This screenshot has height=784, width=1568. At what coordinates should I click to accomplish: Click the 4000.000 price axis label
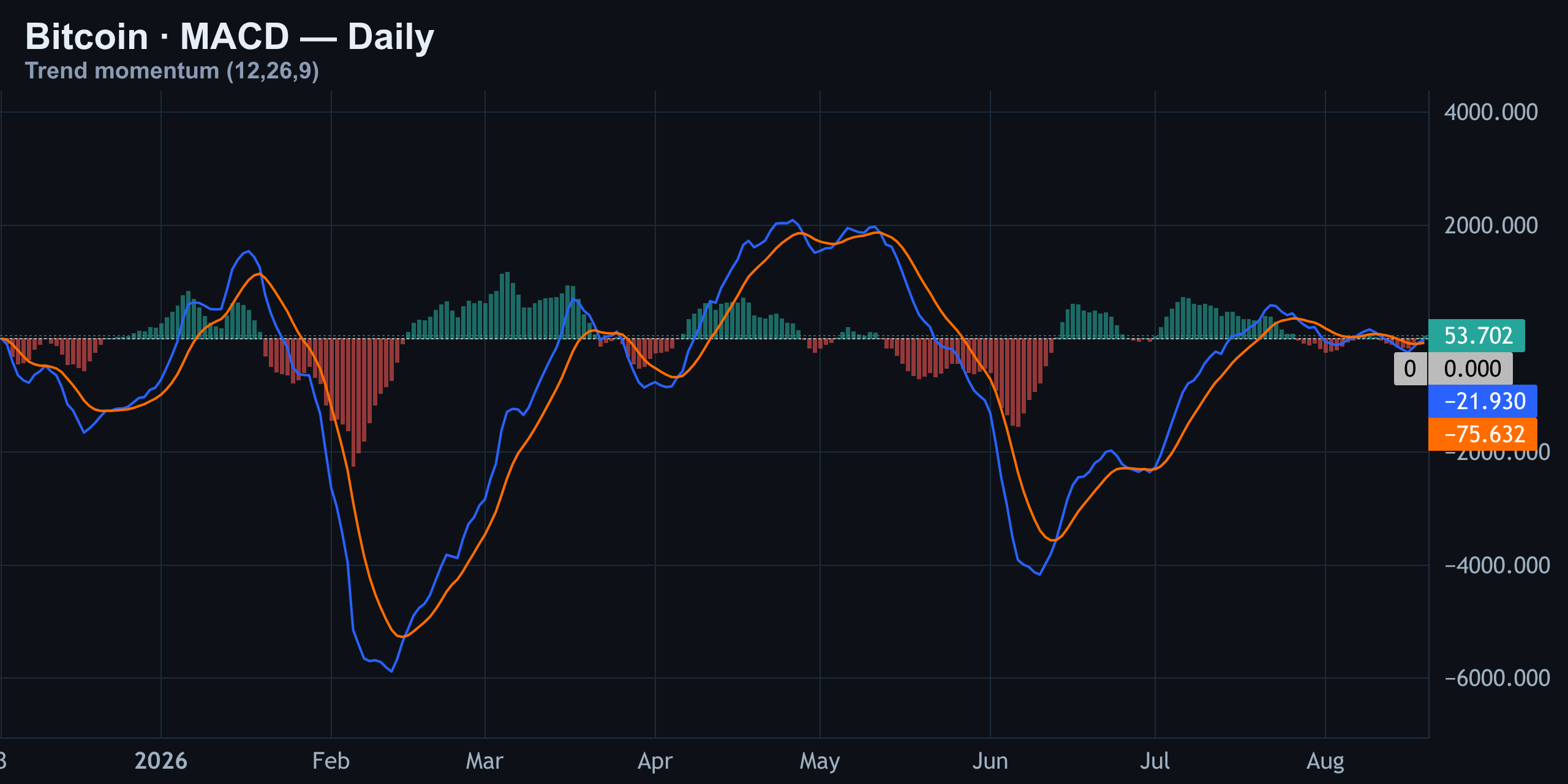1491,112
